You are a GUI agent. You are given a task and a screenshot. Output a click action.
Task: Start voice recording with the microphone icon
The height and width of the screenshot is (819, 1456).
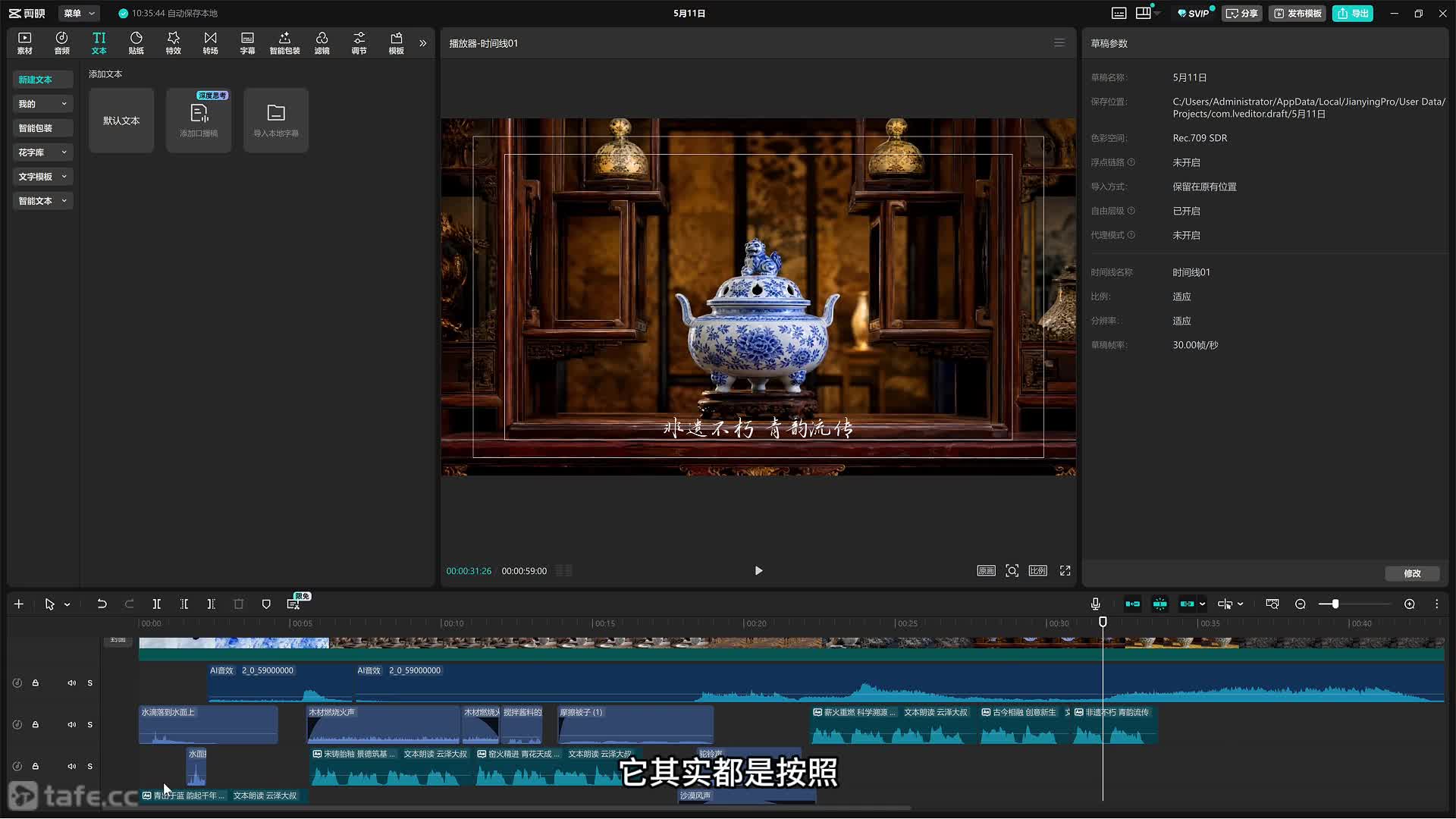(x=1095, y=604)
